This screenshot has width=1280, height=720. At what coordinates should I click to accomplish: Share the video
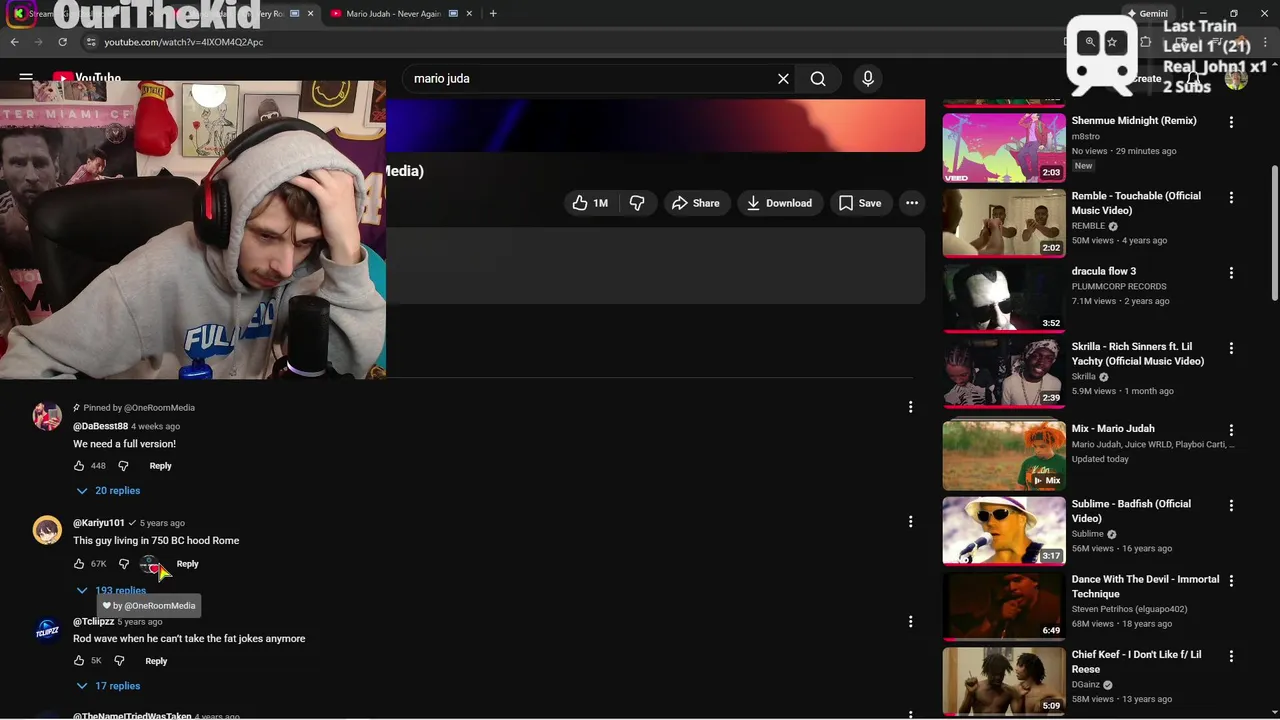click(696, 203)
